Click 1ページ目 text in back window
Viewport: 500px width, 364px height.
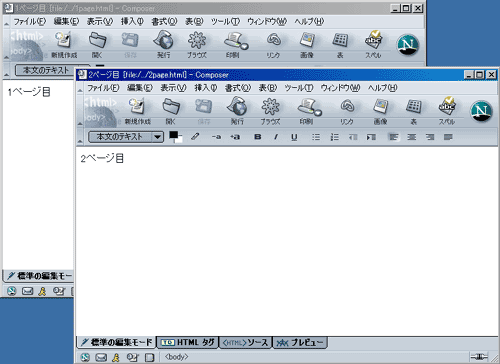pos(29,92)
